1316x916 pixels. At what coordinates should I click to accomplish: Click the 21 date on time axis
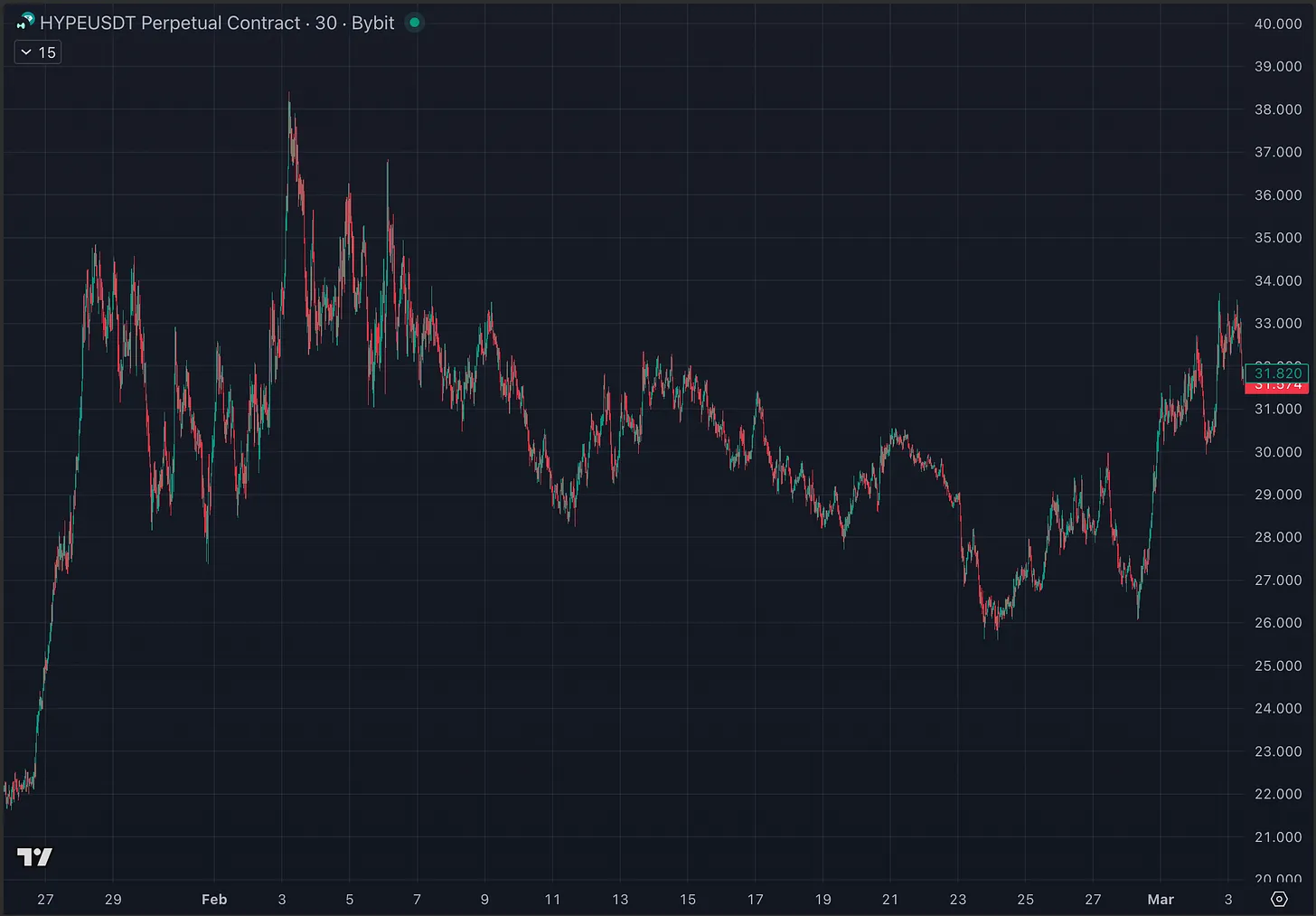tap(890, 899)
